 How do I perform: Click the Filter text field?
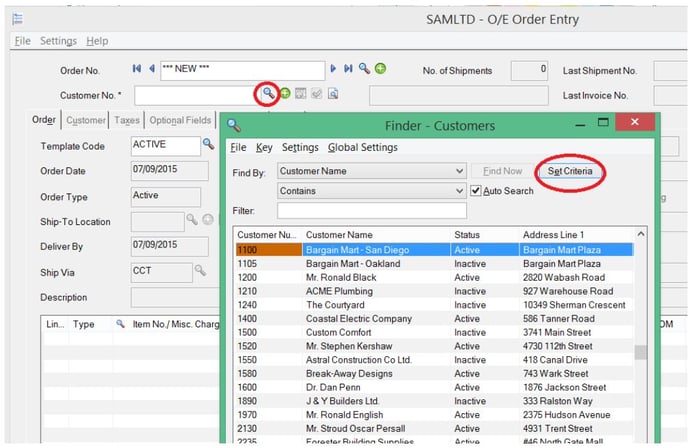click(372, 211)
